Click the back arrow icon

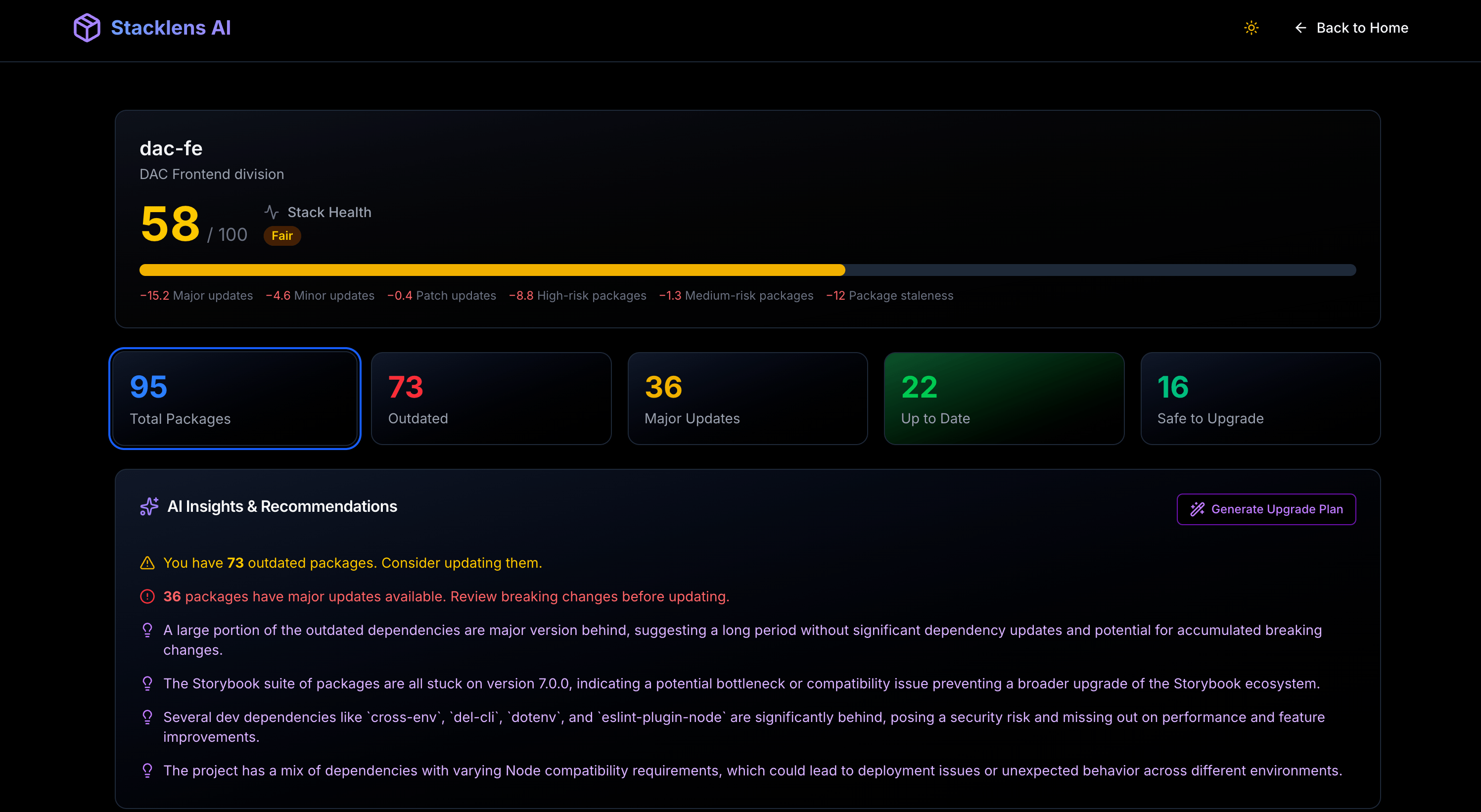coord(1300,28)
